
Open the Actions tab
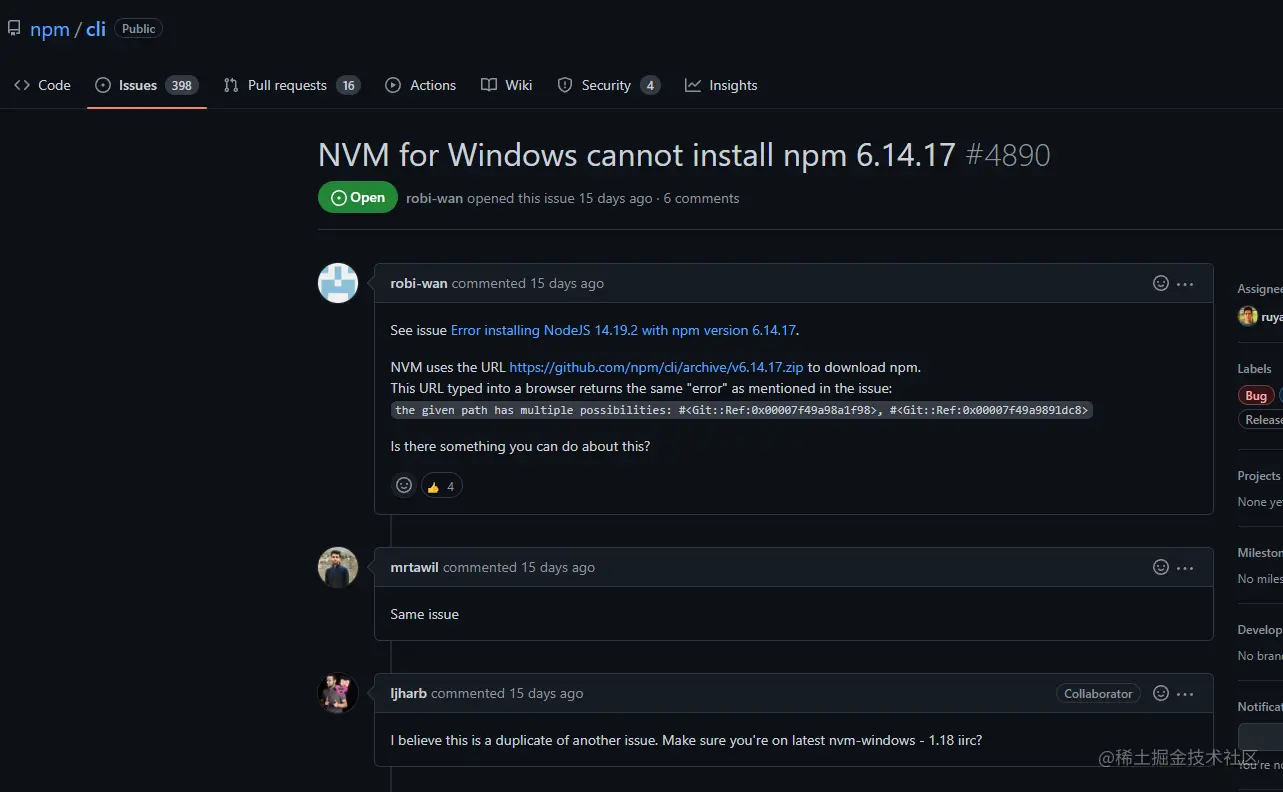click(421, 85)
